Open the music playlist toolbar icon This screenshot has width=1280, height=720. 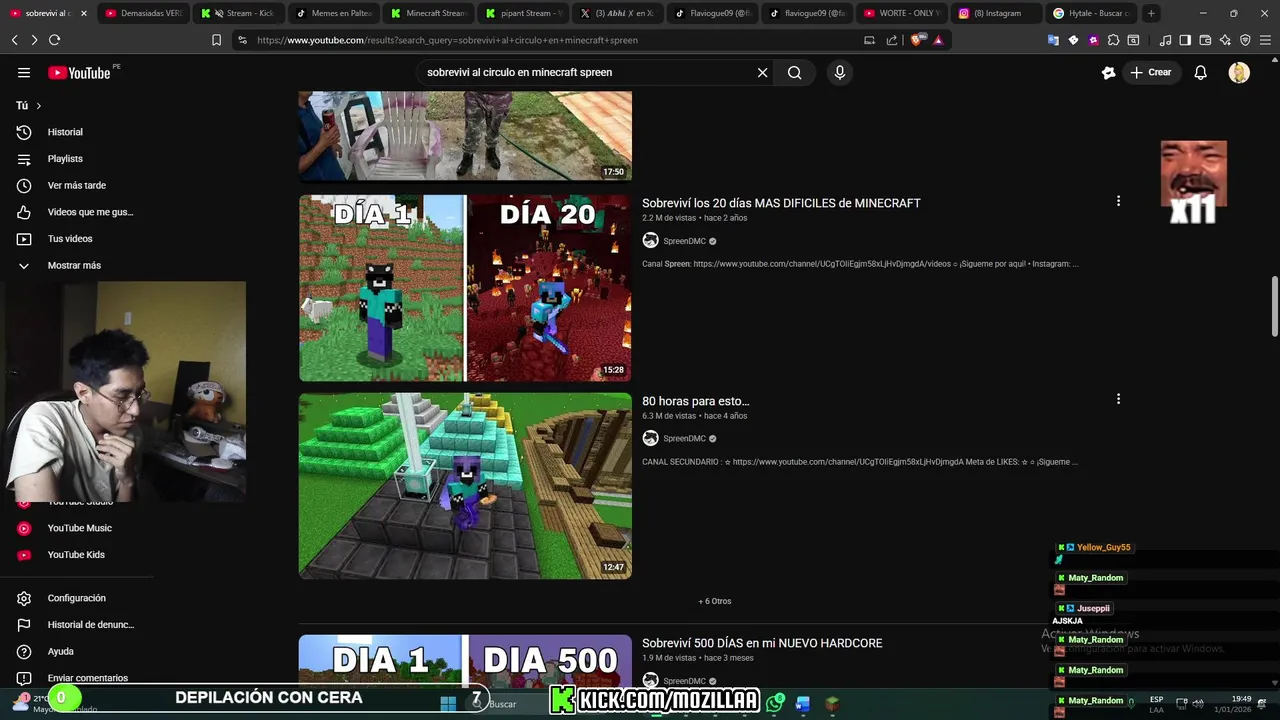(1165, 40)
